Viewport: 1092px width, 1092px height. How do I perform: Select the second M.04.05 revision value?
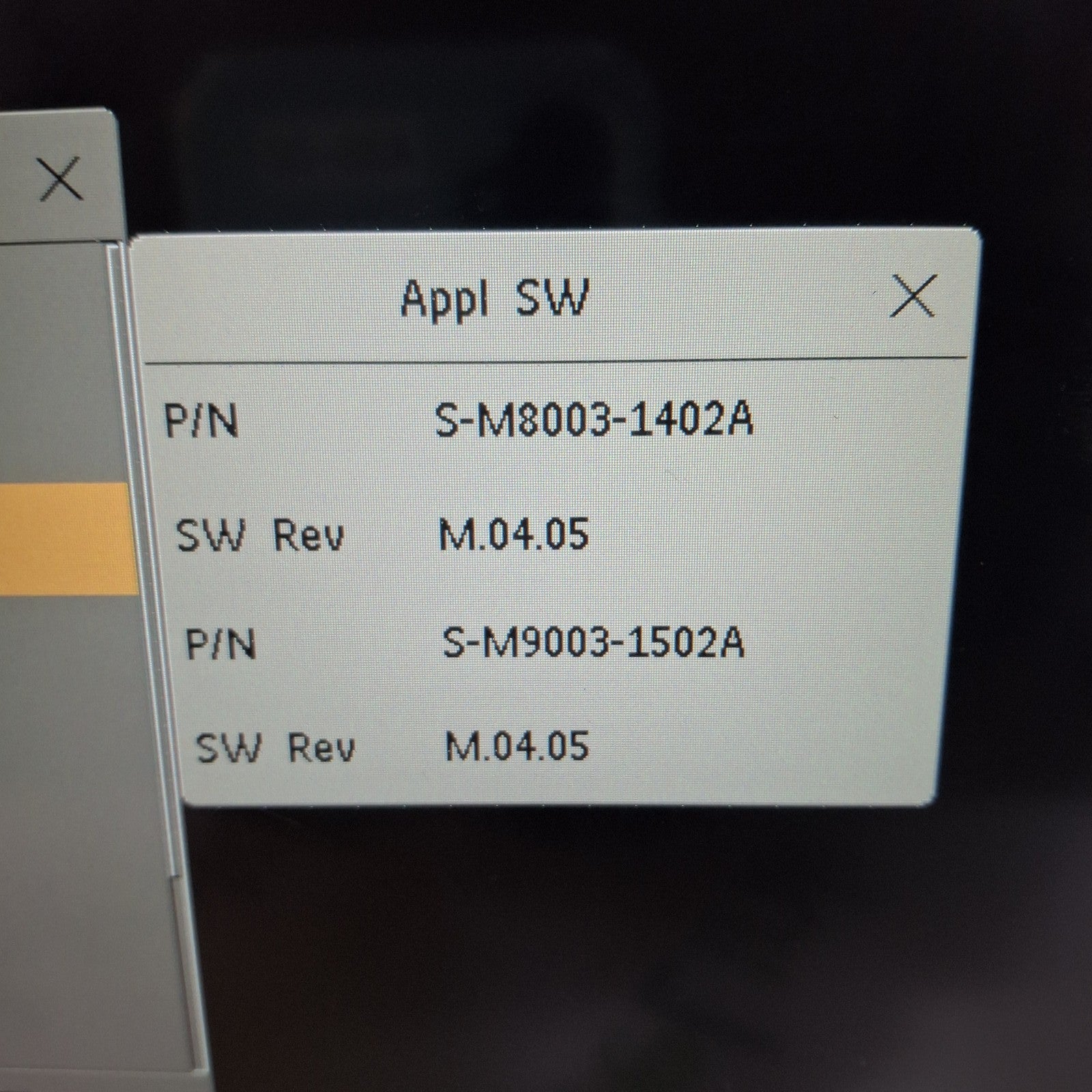tap(517, 745)
